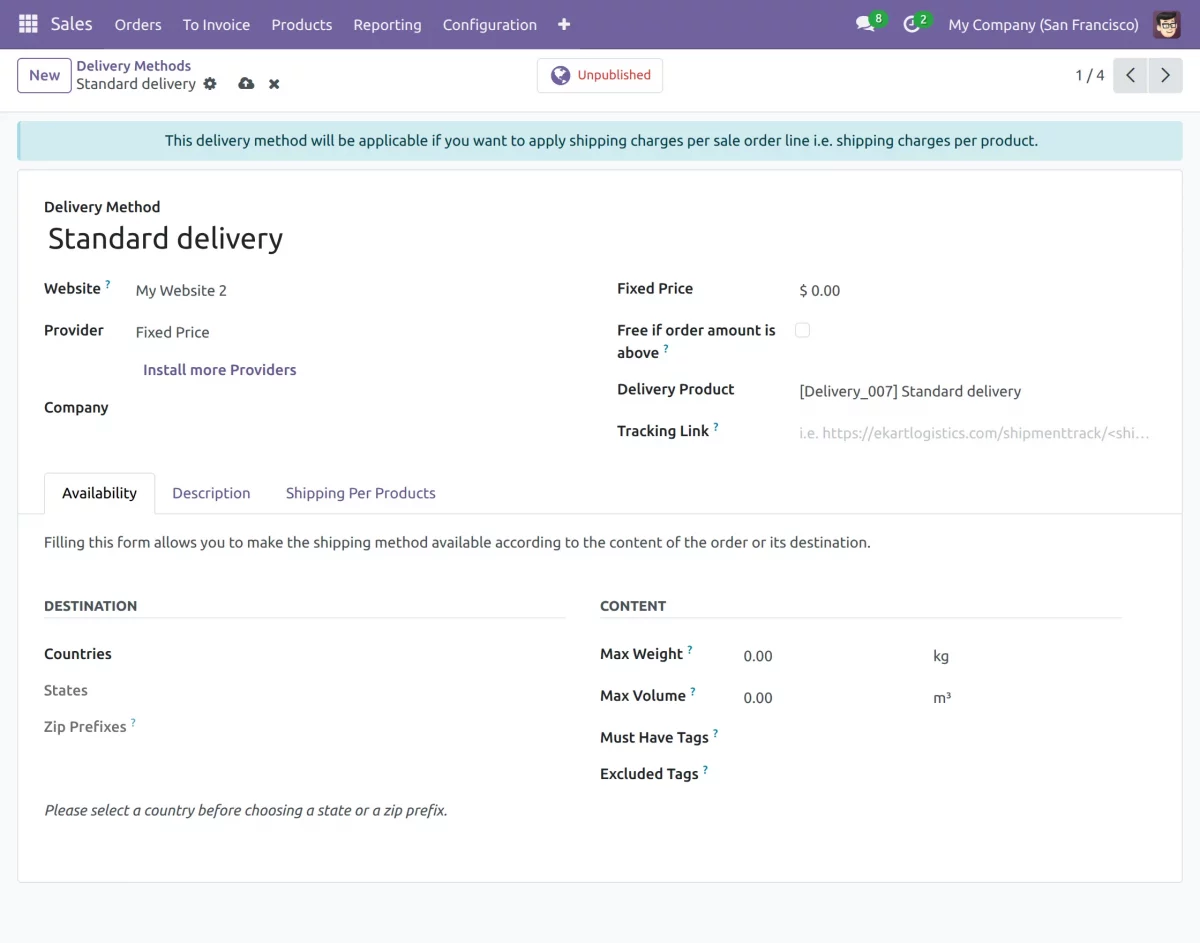The image size is (1200, 943).
Task: Enable Free if order amount is above checkbox
Action: pyautogui.click(x=802, y=329)
